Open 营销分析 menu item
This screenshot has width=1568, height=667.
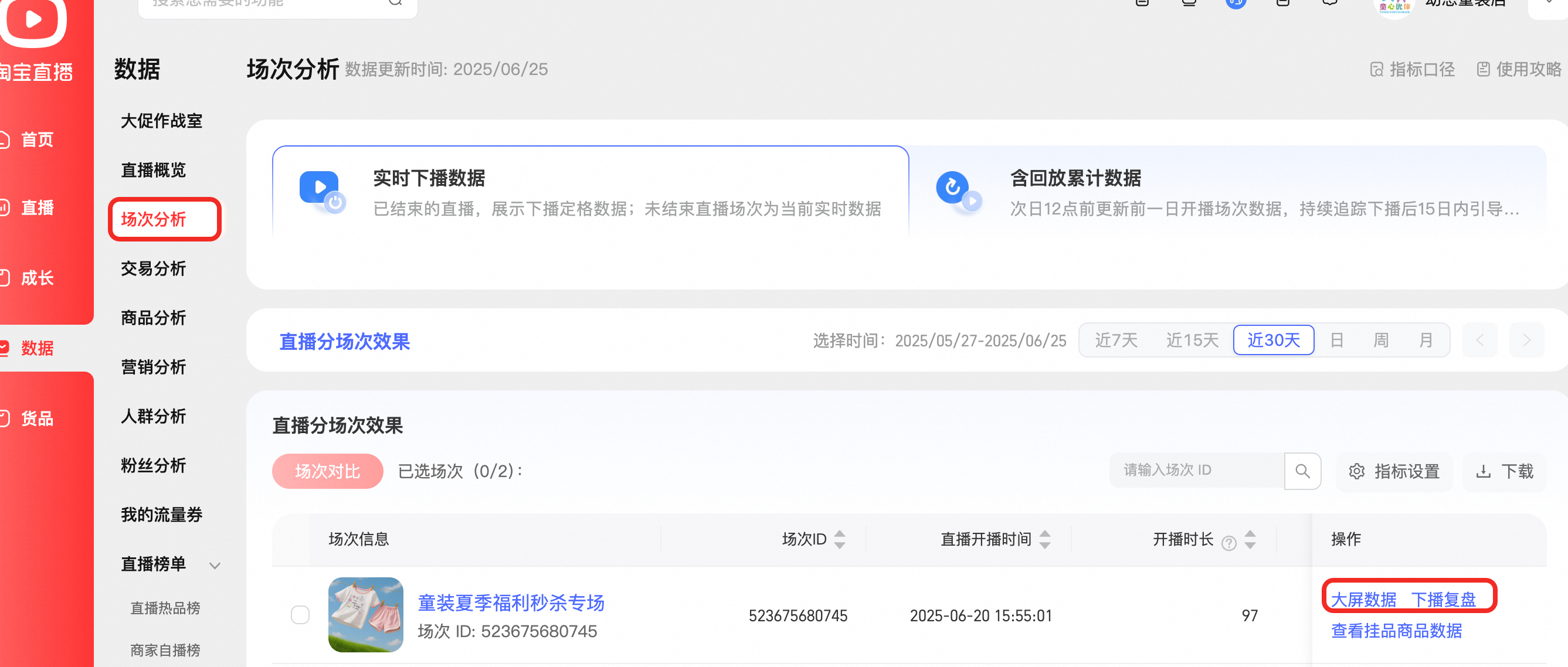[x=154, y=367]
